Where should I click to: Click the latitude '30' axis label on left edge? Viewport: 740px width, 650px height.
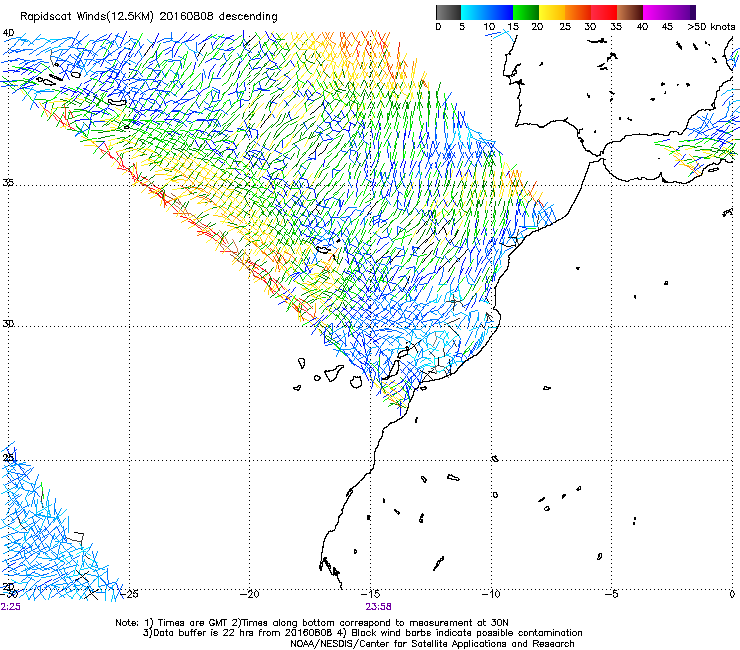tap(8, 324)
